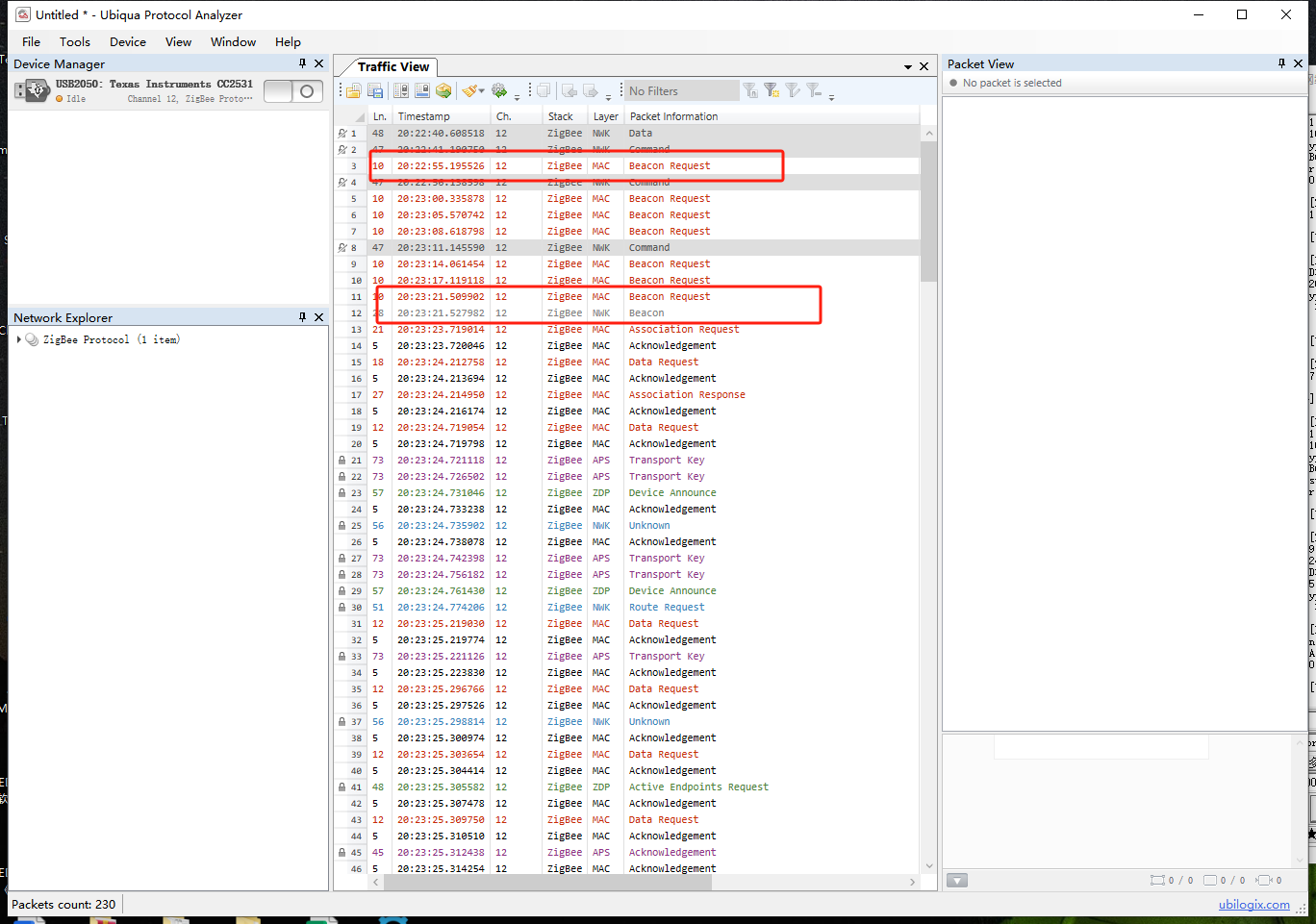Screen dimensions: 1316x924
Task: Click the Layer column header
Action: pos(606,116)
